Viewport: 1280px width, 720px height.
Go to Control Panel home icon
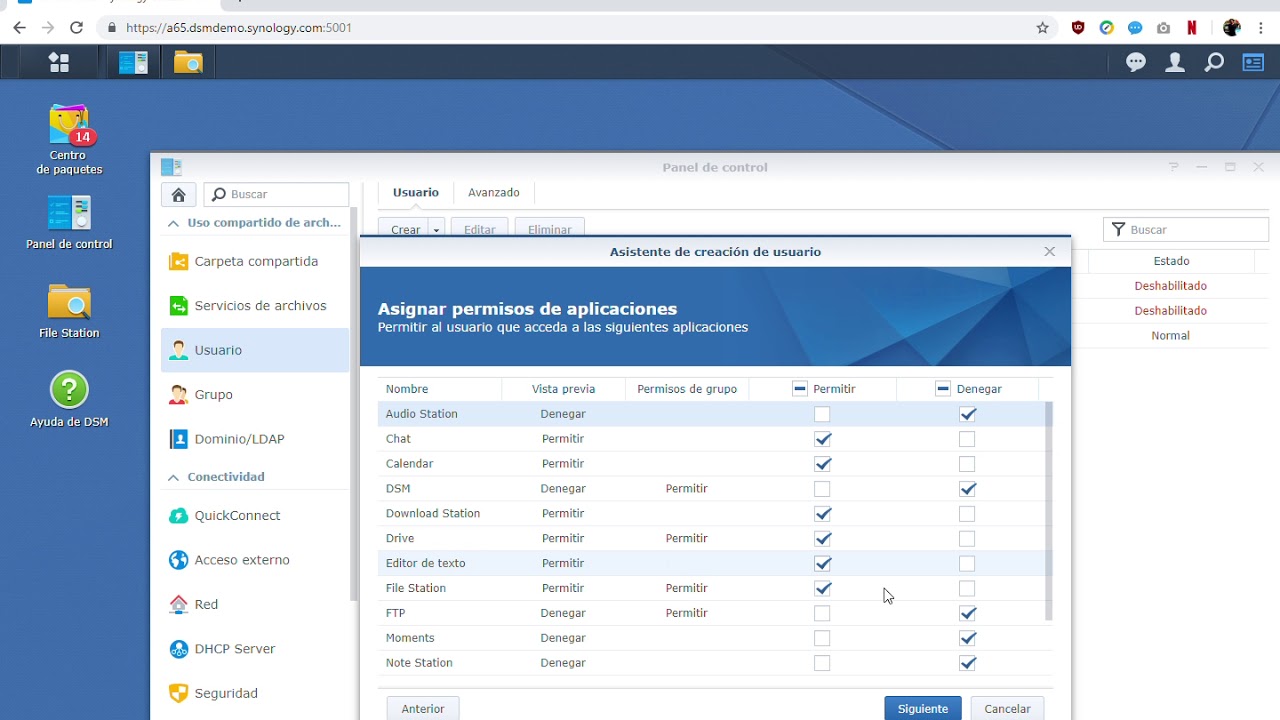click(178, 194)
